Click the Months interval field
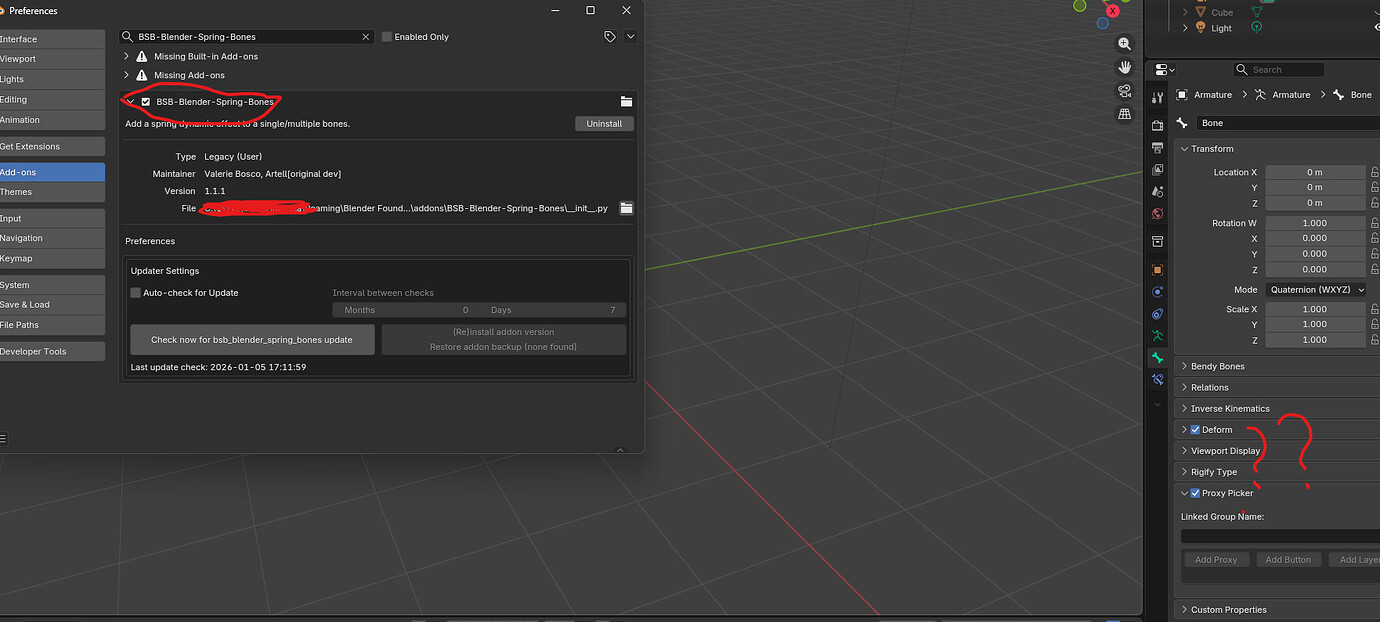This screenshot has width=1380, height=622. pyautogui.click(x=406, y=310)
